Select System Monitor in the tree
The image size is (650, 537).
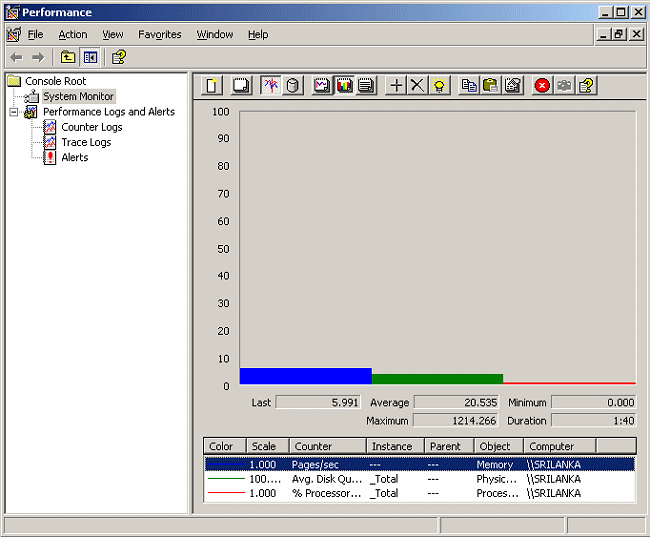click(x=78, y=96)
